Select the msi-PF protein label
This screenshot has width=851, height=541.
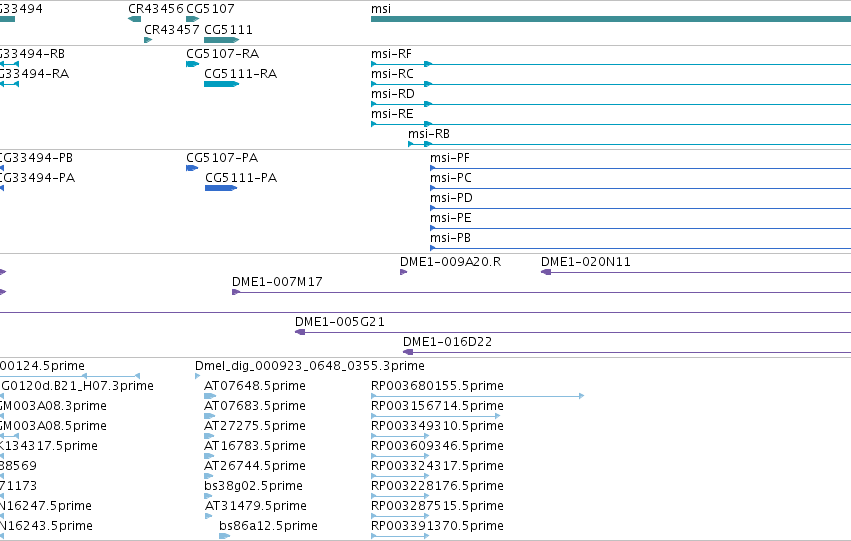tap(450, 158)
